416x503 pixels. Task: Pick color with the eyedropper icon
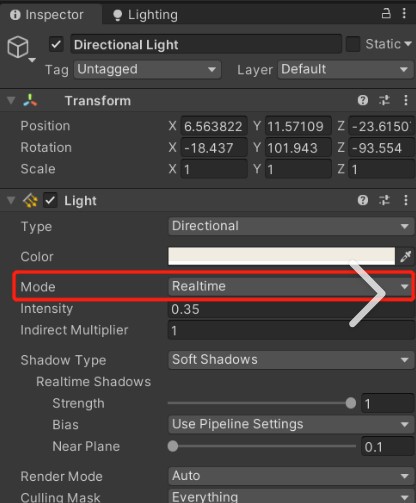coord(406,256)
